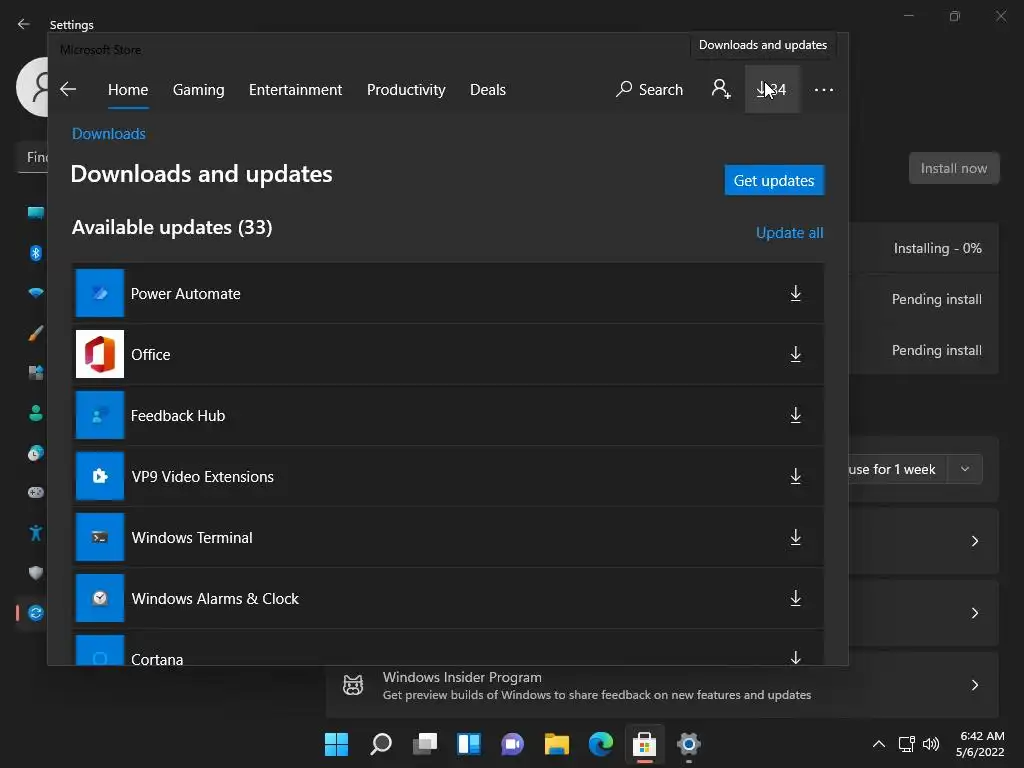Screen dimensions: 1024x768
Task: Click the Windows Terminal app icon
Action: (x=100, y=537)
